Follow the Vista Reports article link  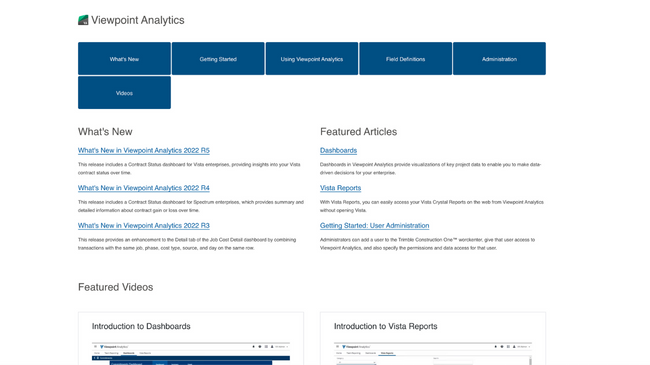[340, 188]
